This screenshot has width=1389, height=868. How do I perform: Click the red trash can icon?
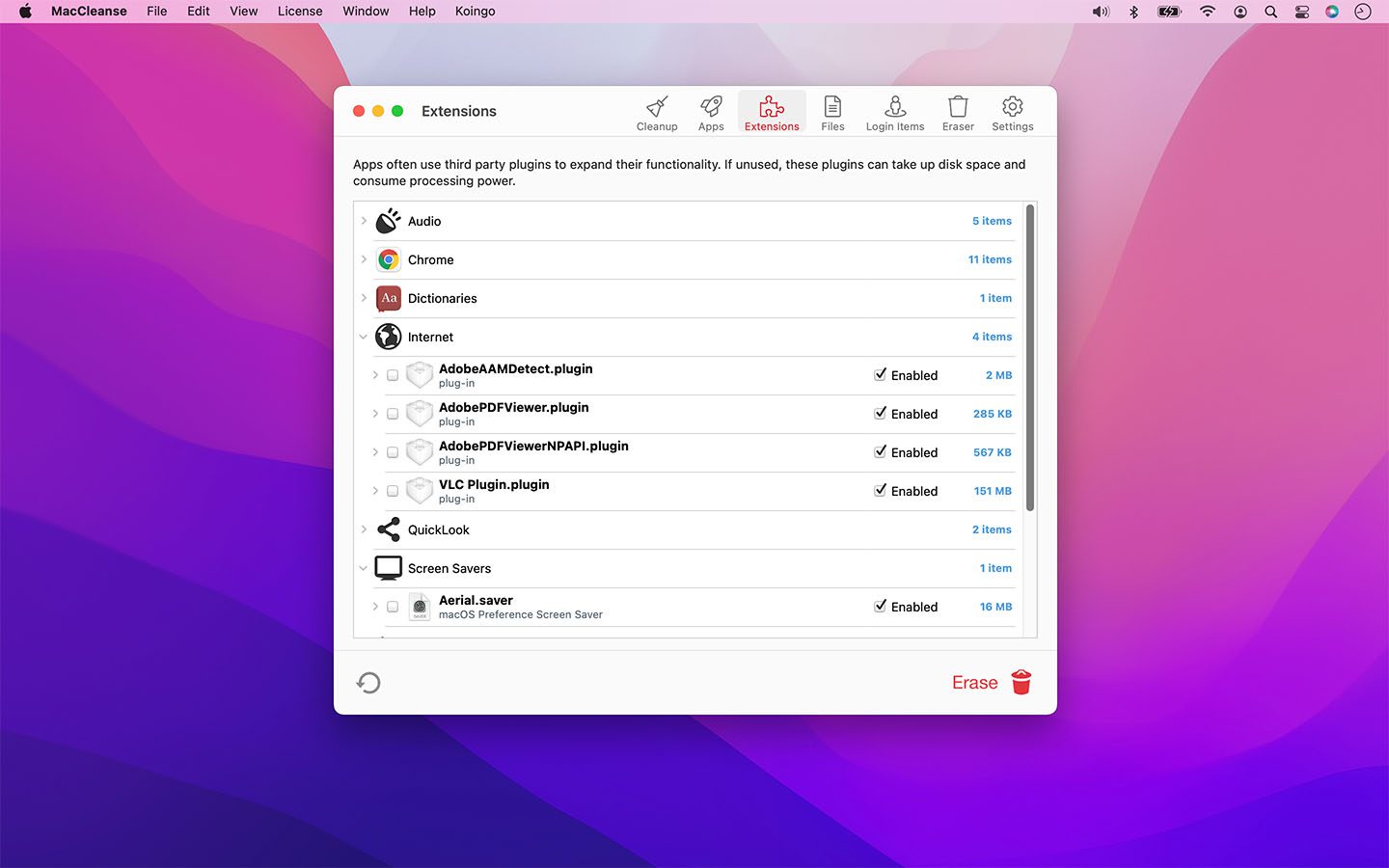tap(1021, 682)
